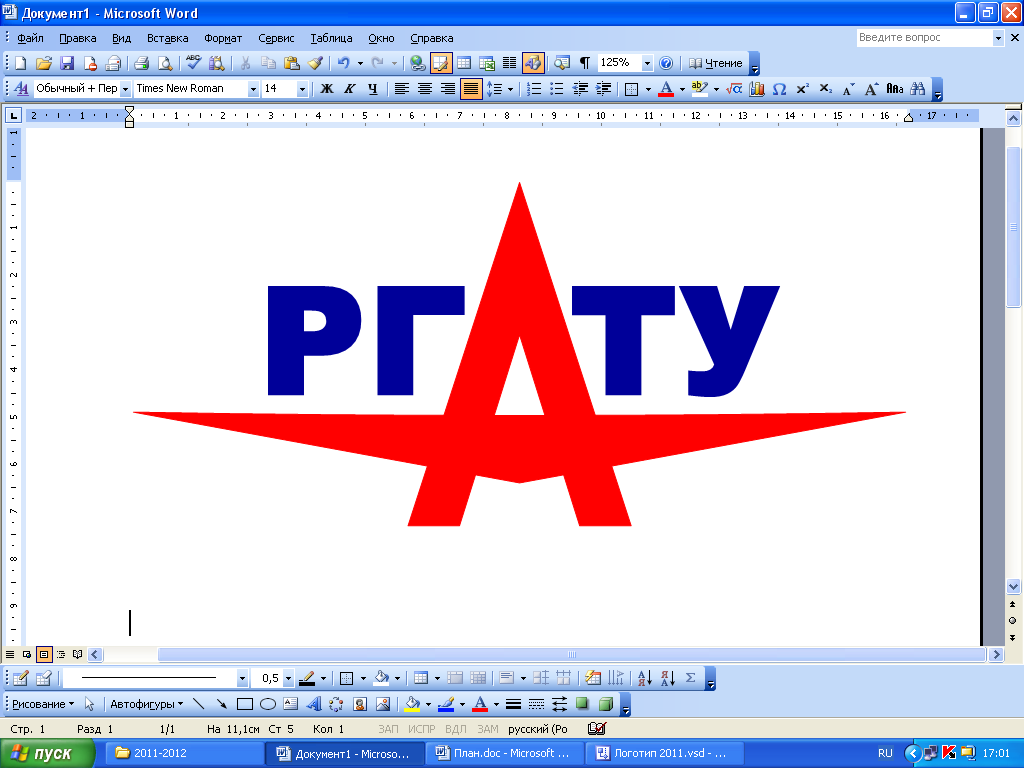Print the document with printer icon
Viewport: 1024px width, 768px height.
click(x=142, y=63)
